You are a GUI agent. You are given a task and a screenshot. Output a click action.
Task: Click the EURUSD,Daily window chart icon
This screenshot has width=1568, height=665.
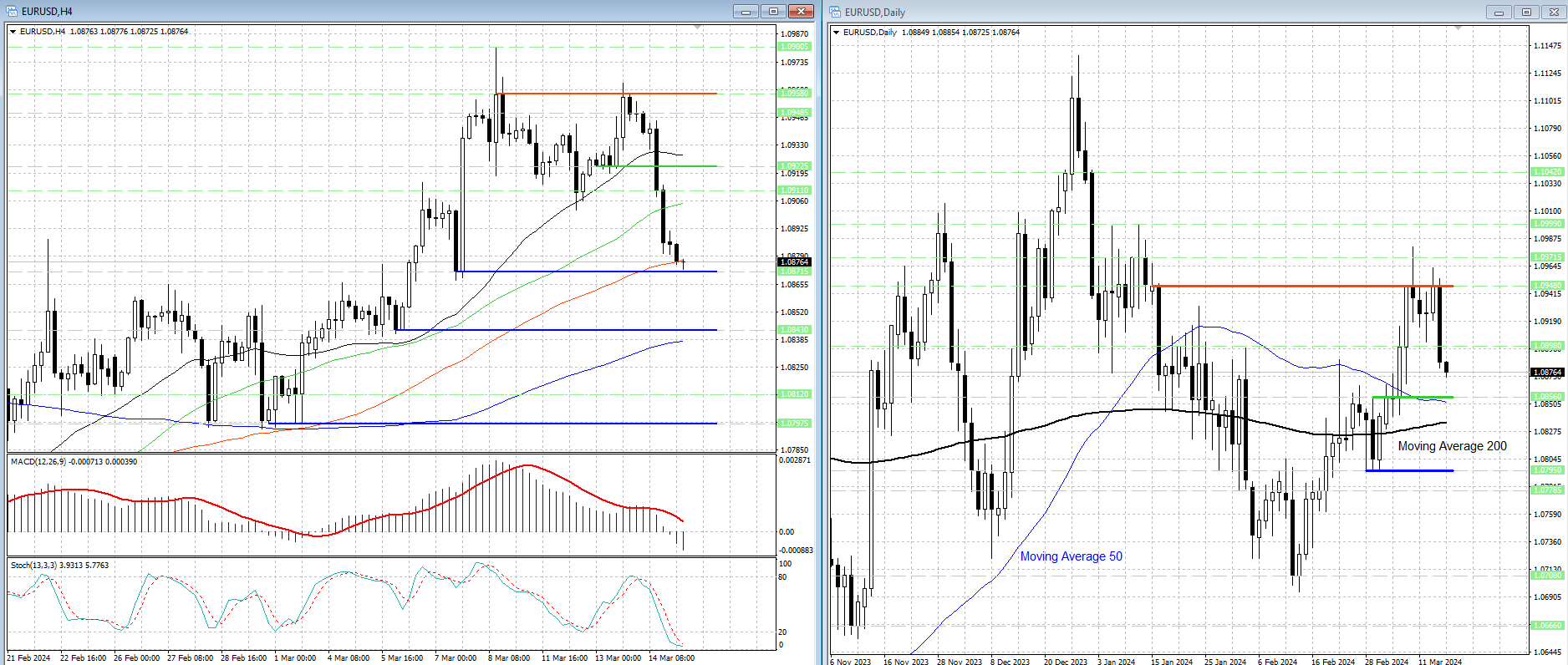point(836,12)
